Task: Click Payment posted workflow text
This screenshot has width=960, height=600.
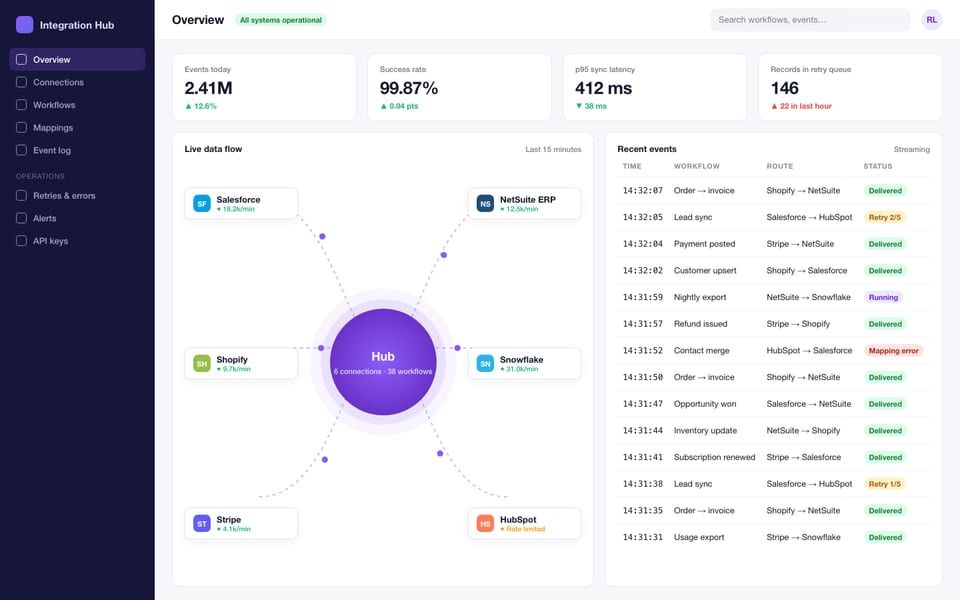Action: pos(704,244)
